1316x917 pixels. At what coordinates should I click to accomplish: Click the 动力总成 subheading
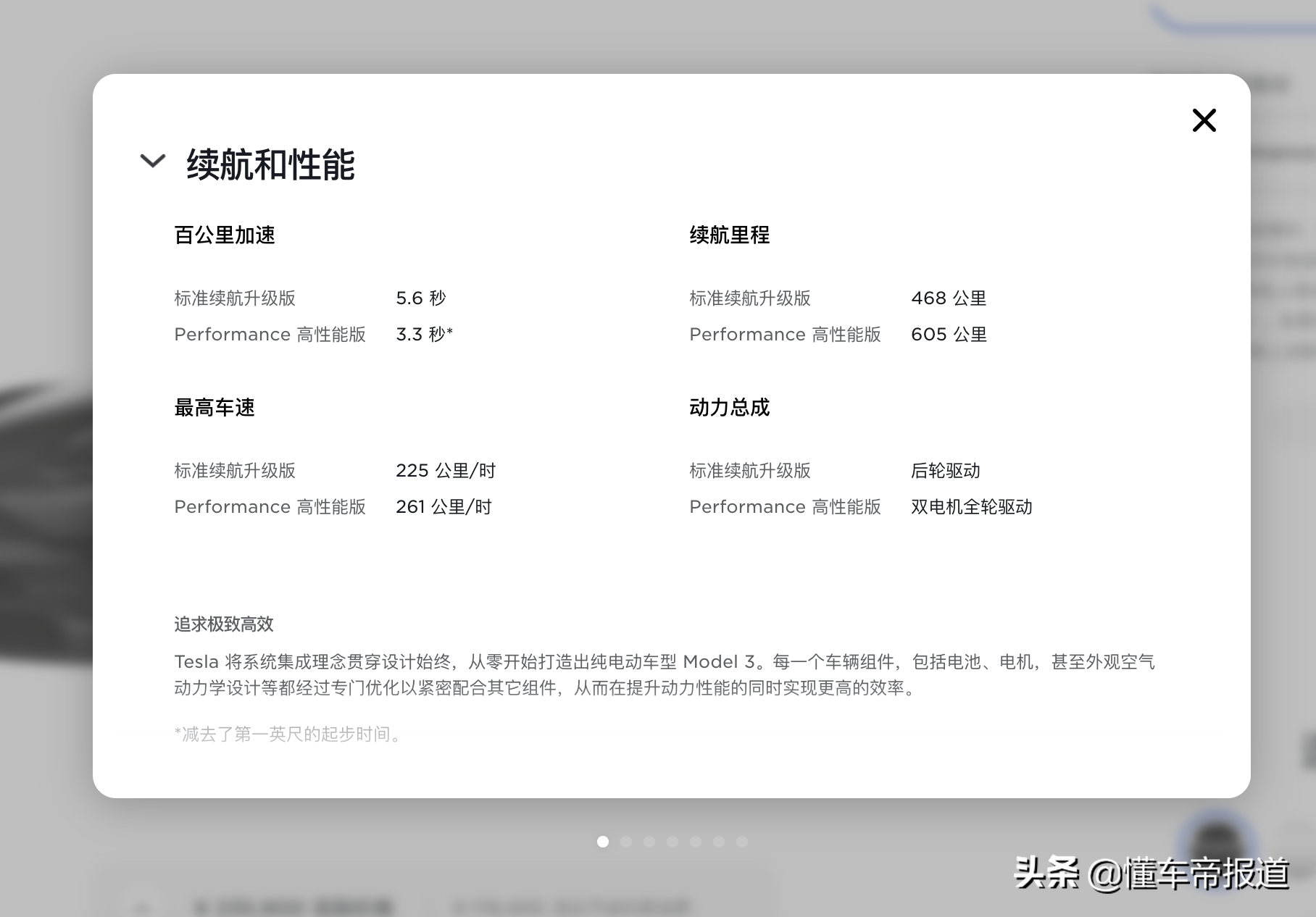(x=730, y=408)
